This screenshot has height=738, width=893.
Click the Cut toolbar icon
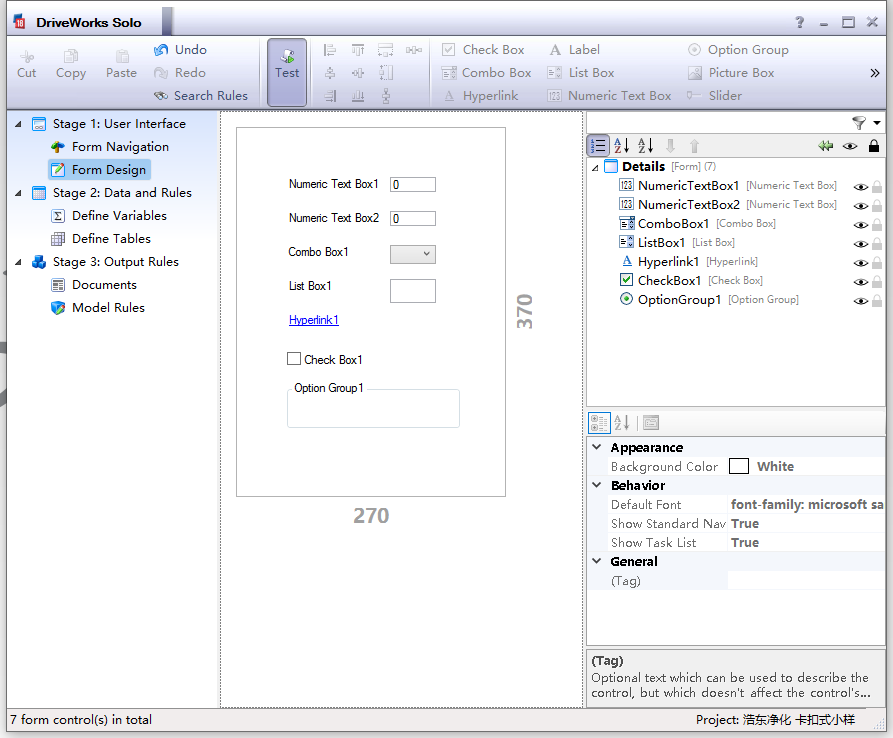(x=27, y=64)
